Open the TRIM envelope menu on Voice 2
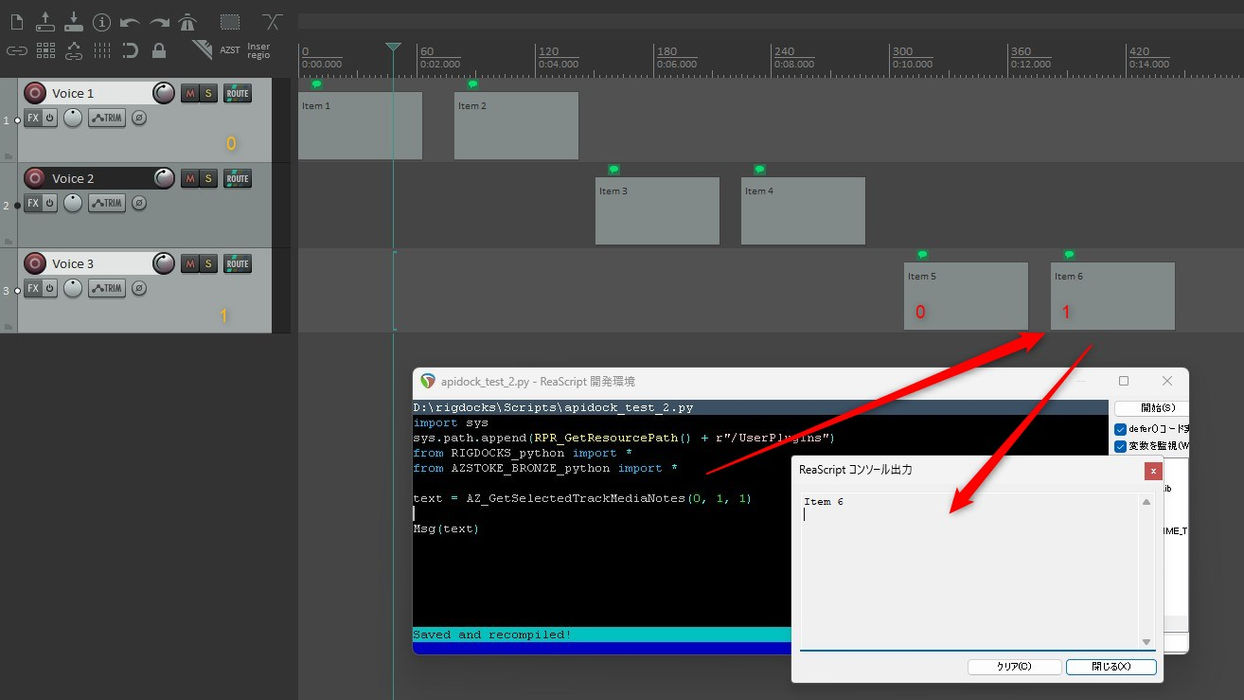This screenshot has width=1244, height=700. click(107, 203)
